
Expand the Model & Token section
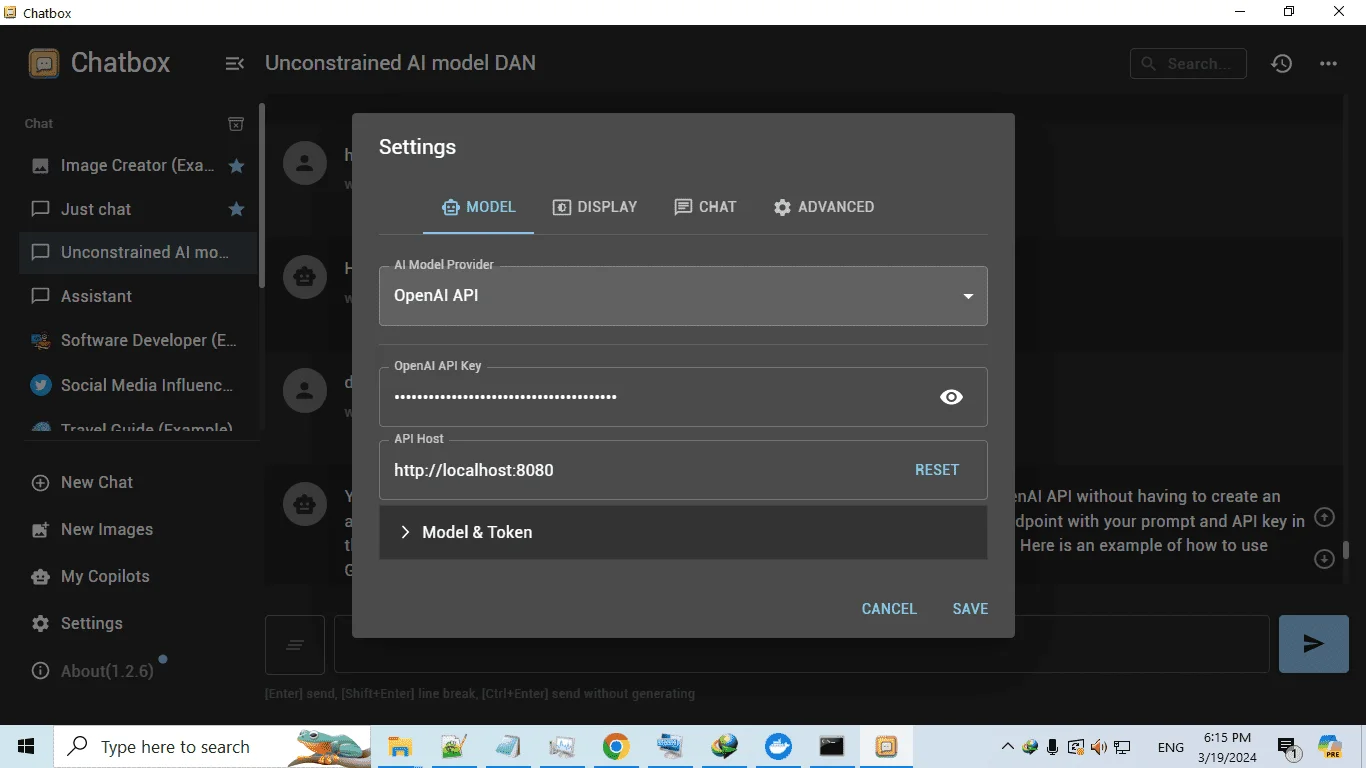(x=683, y=532)
